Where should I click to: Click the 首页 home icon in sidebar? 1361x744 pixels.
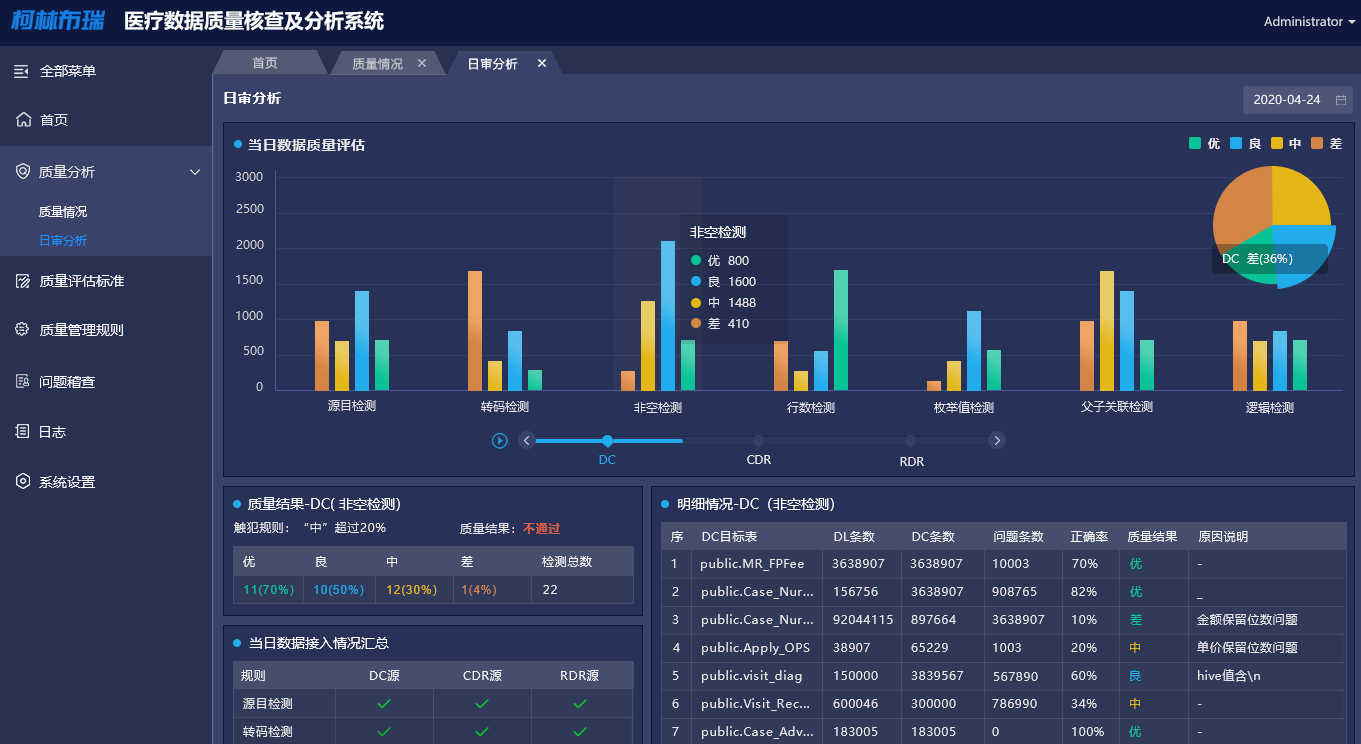(x=24, y=120)
